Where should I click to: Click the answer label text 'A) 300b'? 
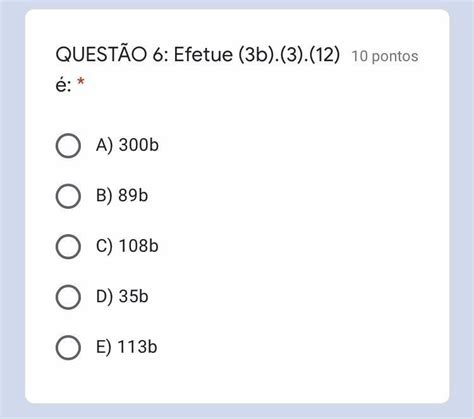(x=127, y=145)
